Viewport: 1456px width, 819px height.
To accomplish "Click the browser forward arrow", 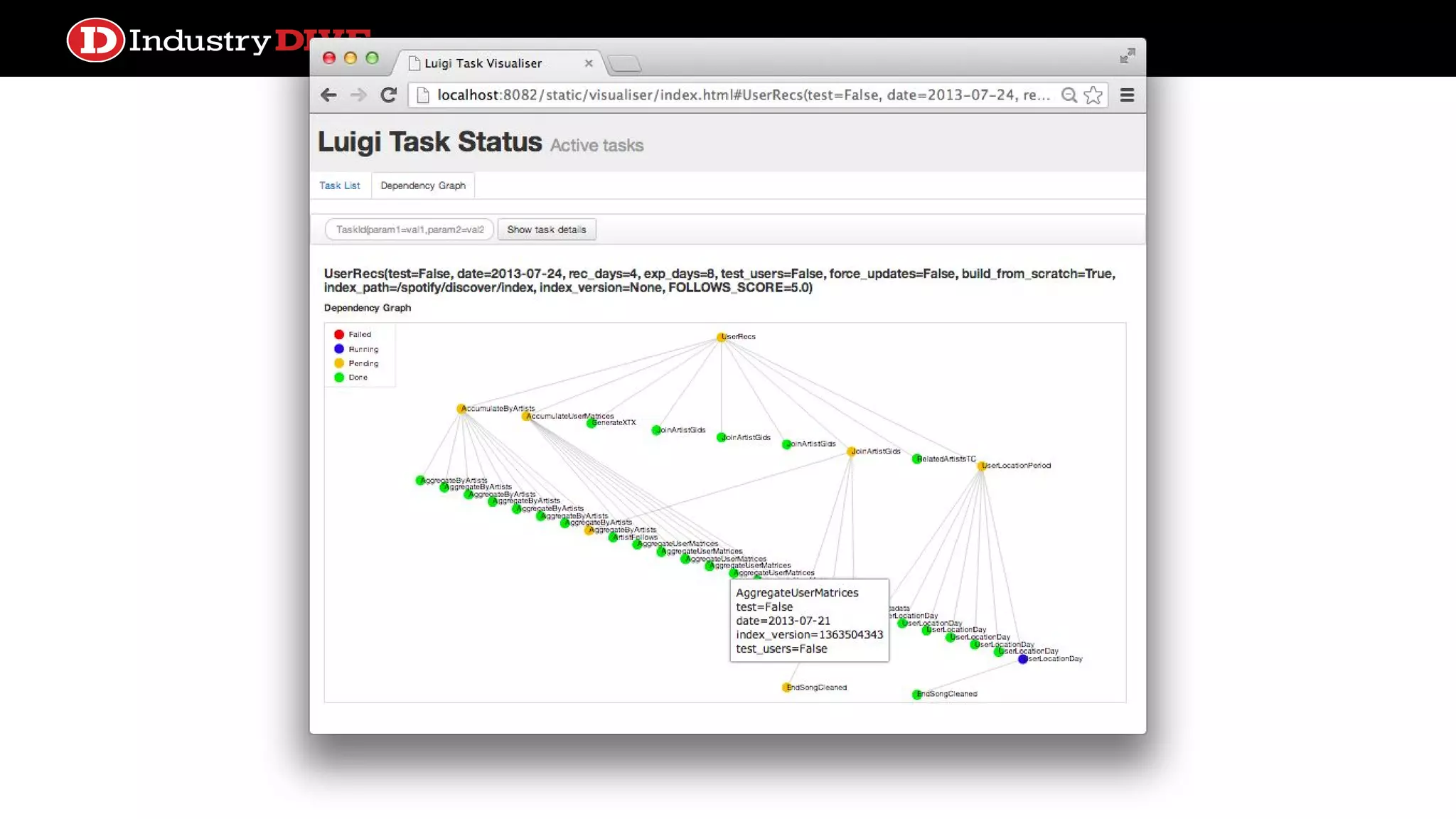I will click(x=358, y=95).
